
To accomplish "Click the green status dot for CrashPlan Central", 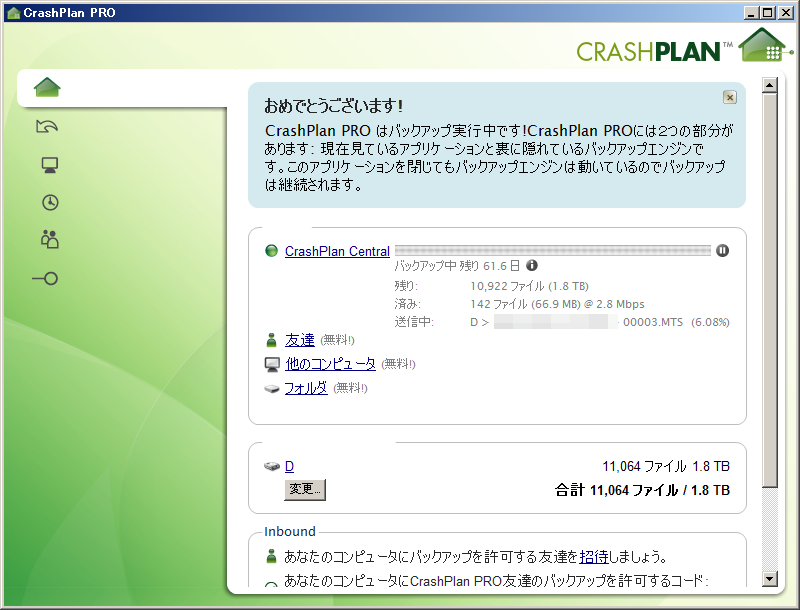I will [271, 250].
